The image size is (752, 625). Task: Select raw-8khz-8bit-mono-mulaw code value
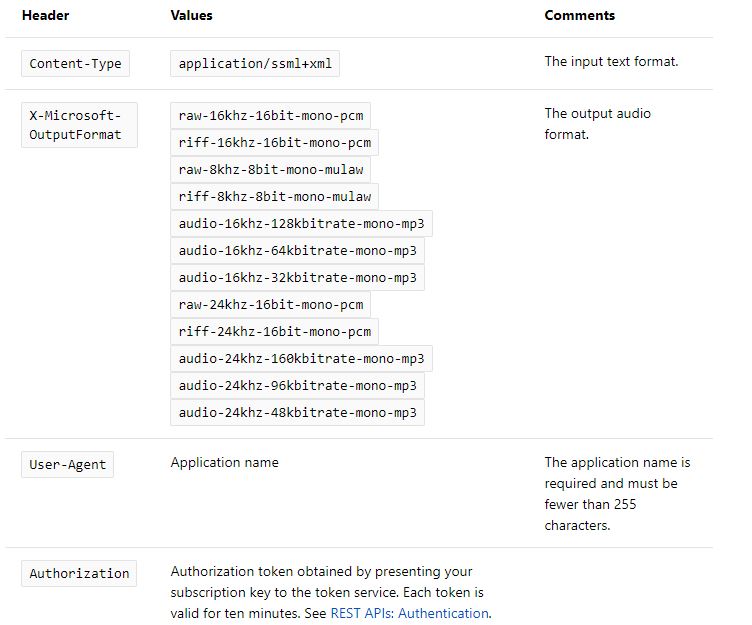click(x=270, y=169)
